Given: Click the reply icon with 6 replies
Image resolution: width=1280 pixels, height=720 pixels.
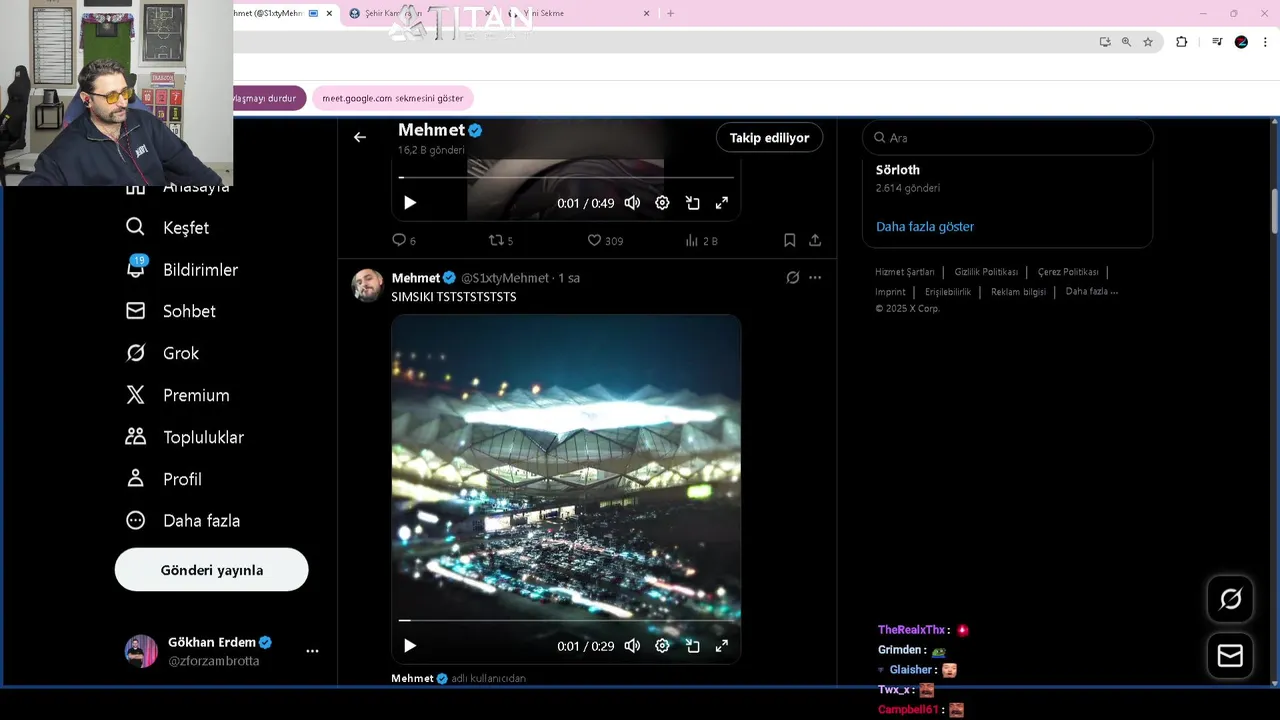Looking at the screenshot, I should point(404,240).
